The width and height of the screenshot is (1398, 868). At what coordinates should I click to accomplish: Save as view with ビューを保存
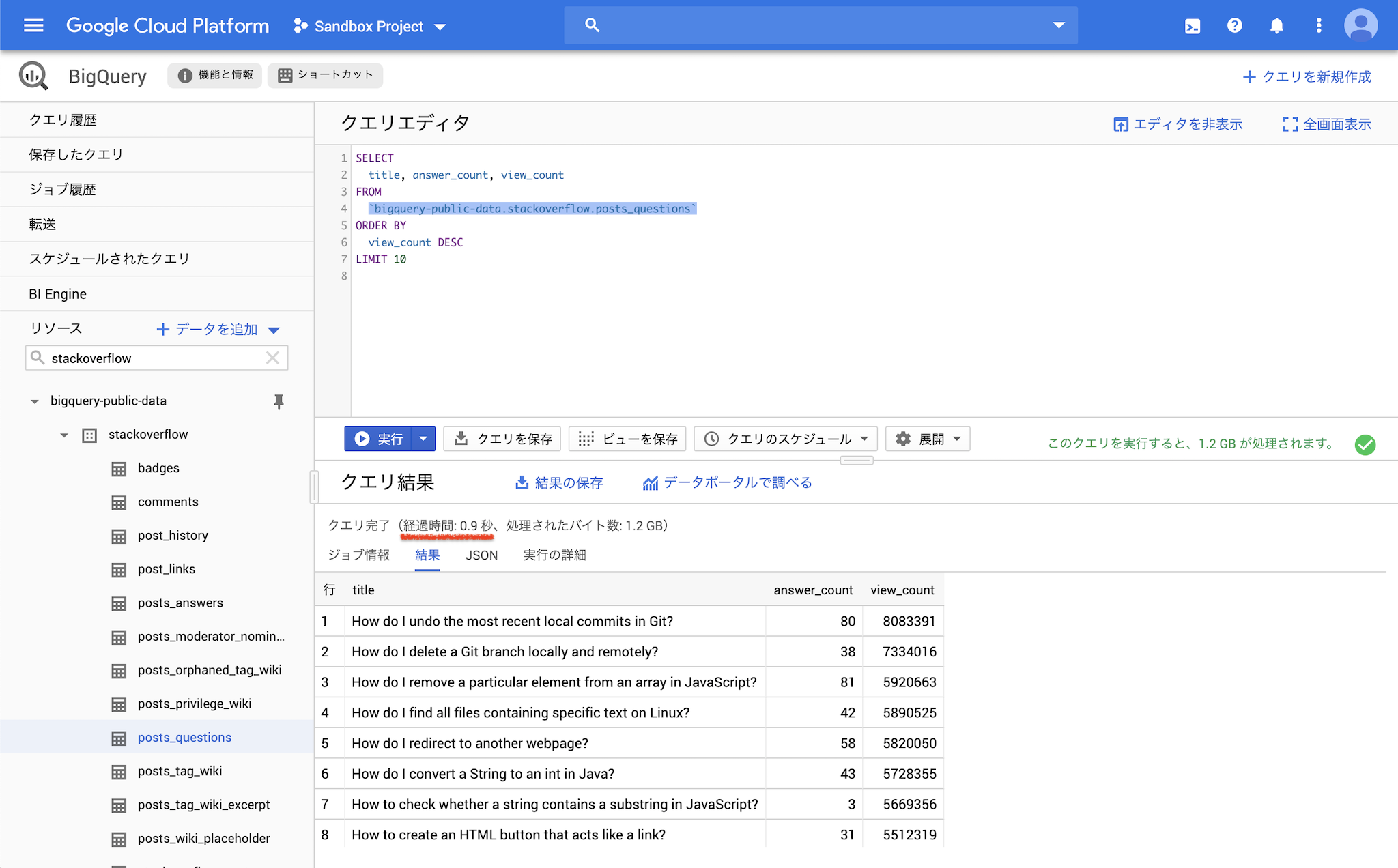pyautogui.click(x=627, y=439)
